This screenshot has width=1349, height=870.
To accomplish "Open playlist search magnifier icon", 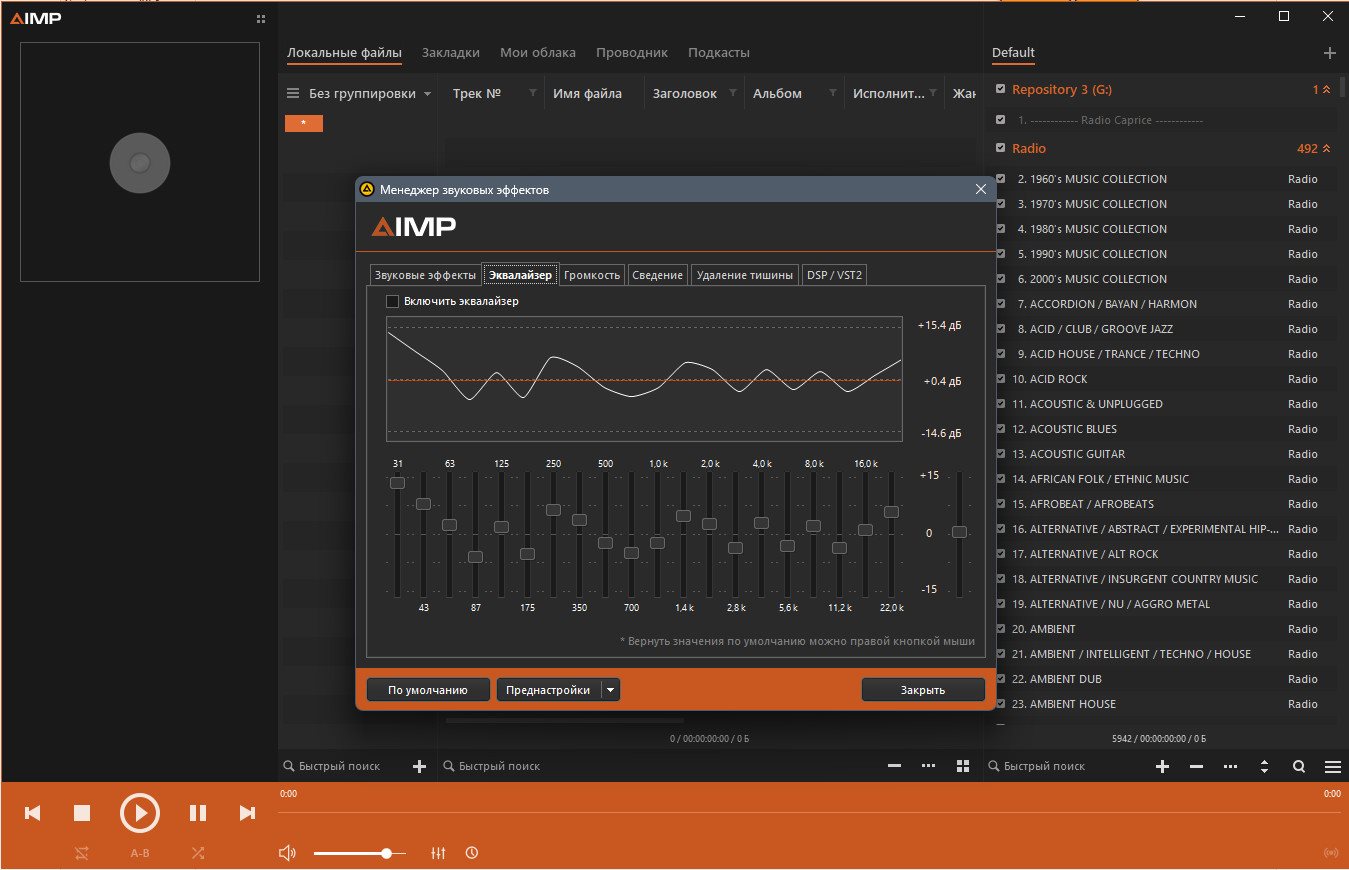I will click(1299, 767).
